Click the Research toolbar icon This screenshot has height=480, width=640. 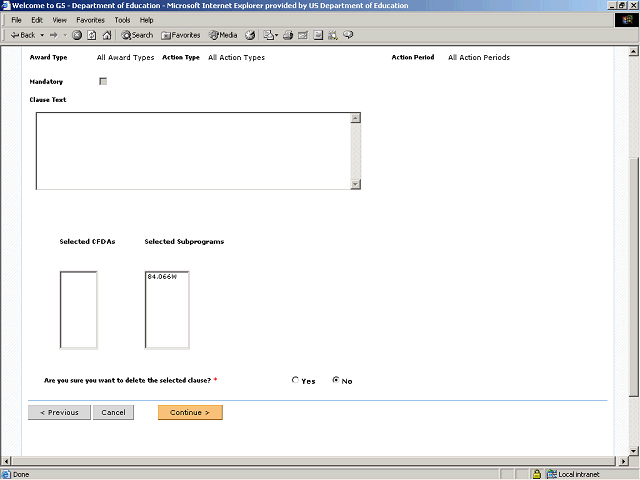(x=333, y=35)
